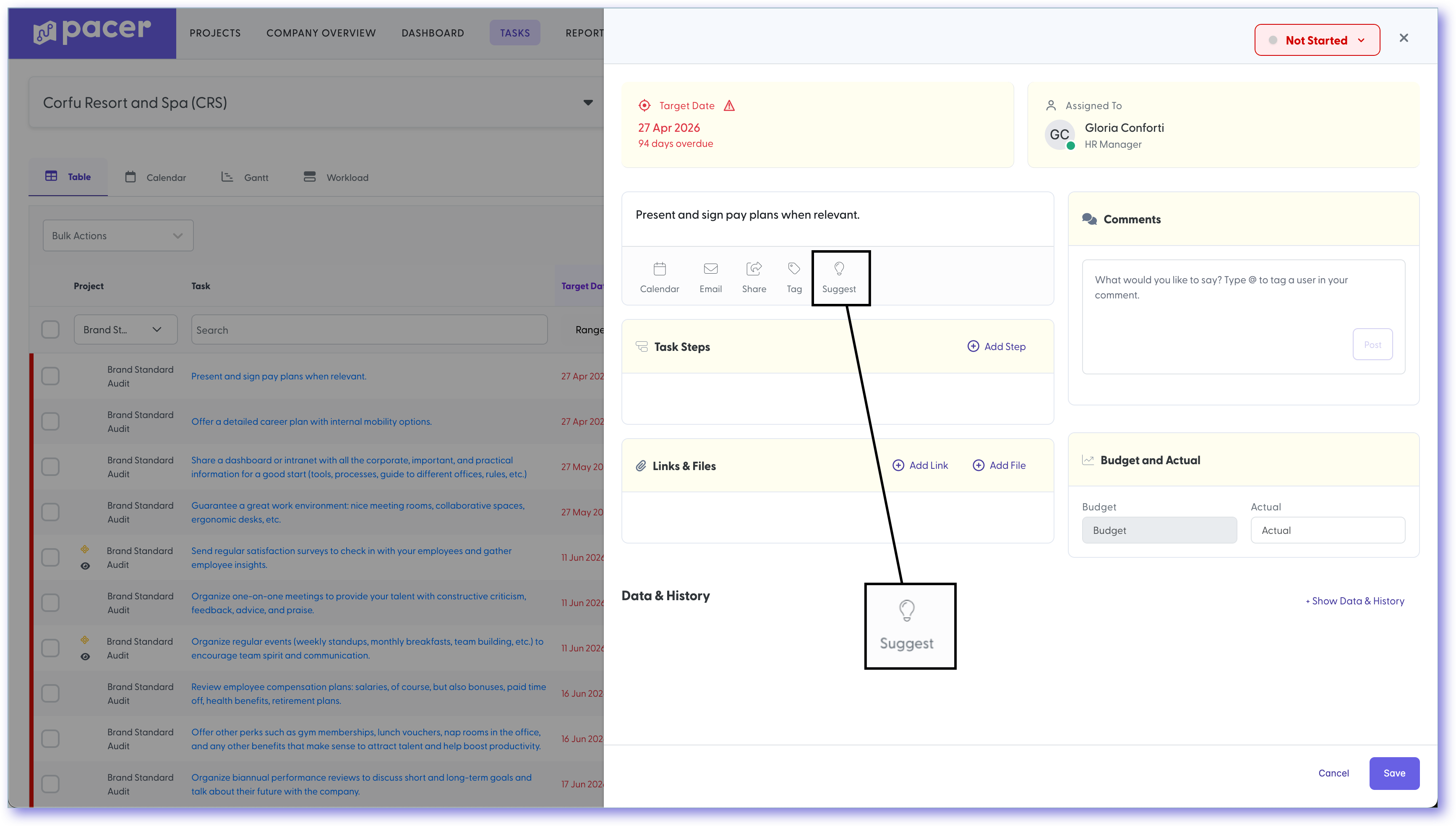This screenshot has width=1456, height=826.
Task: Click the Share action icon
Action: tap(754, 268)
